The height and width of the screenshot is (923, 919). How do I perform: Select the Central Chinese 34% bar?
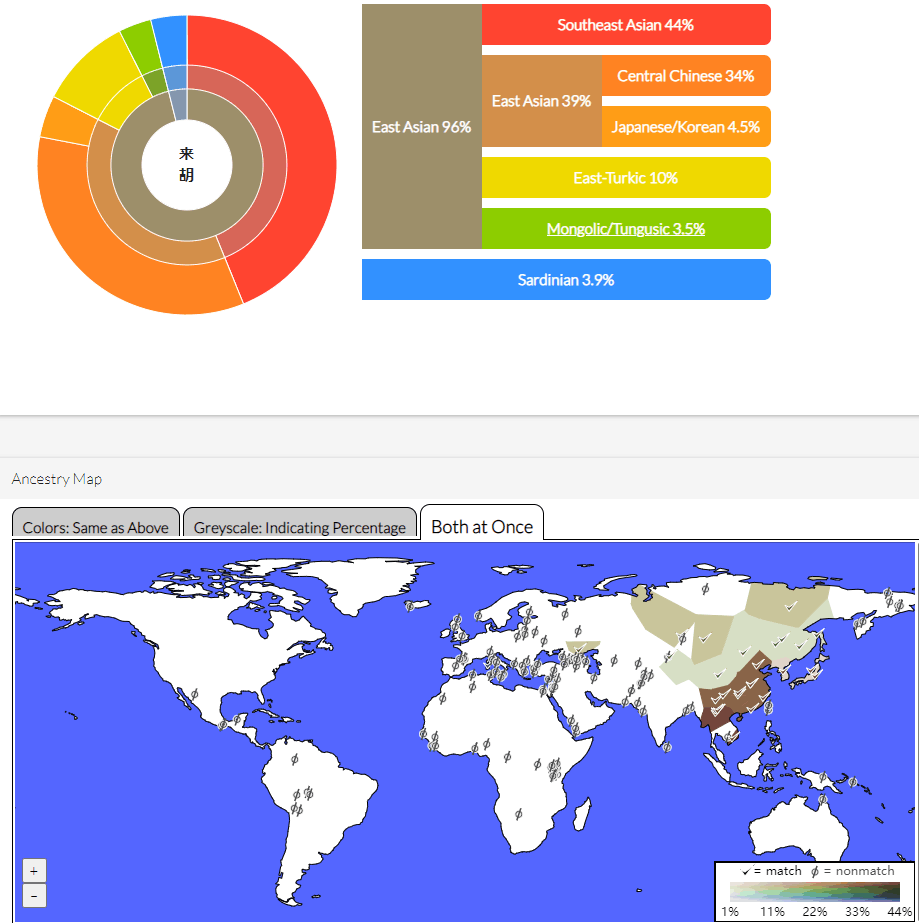686,75
